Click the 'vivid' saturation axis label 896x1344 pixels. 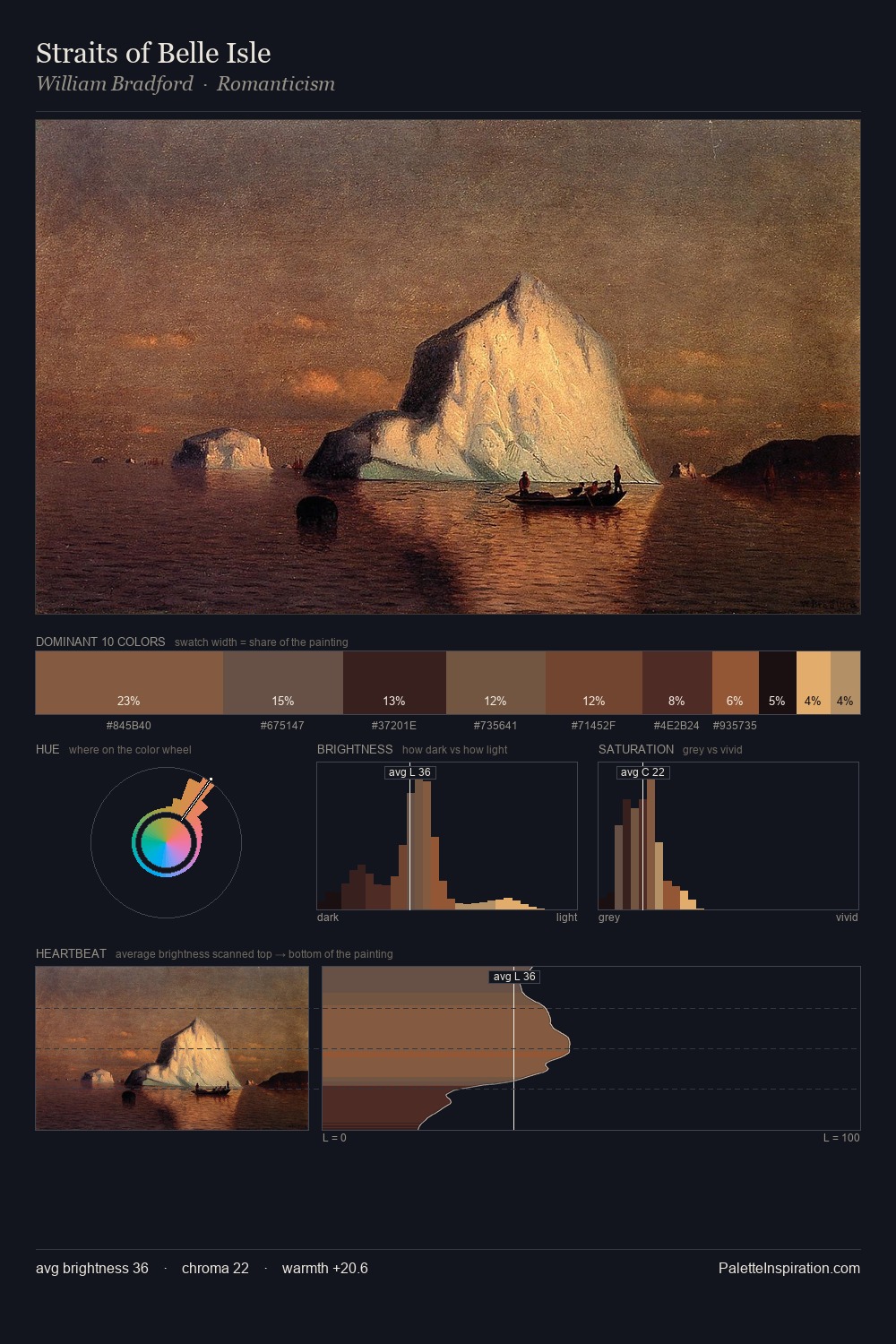847,918
